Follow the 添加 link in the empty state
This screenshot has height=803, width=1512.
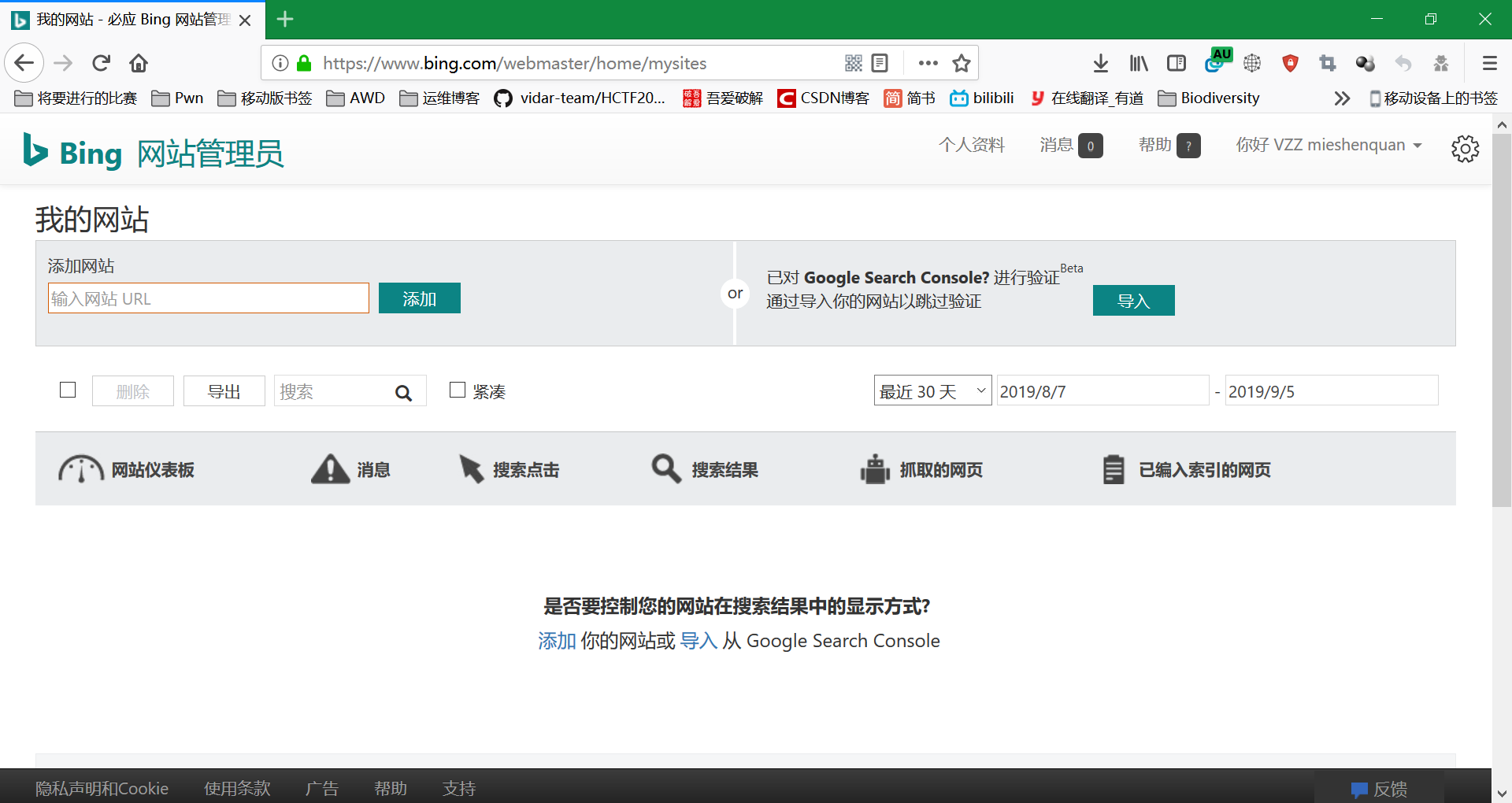[x=557, y=641]
